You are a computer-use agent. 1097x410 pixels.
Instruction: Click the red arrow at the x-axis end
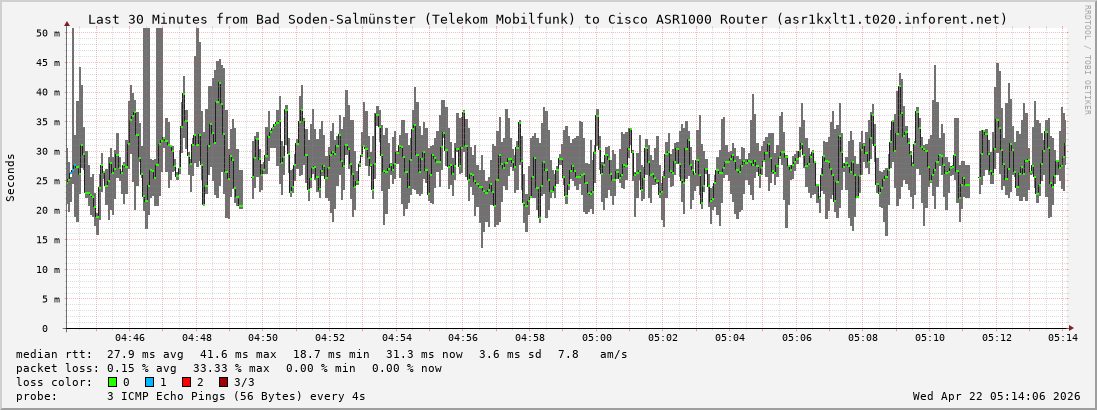pos(1070,328)
